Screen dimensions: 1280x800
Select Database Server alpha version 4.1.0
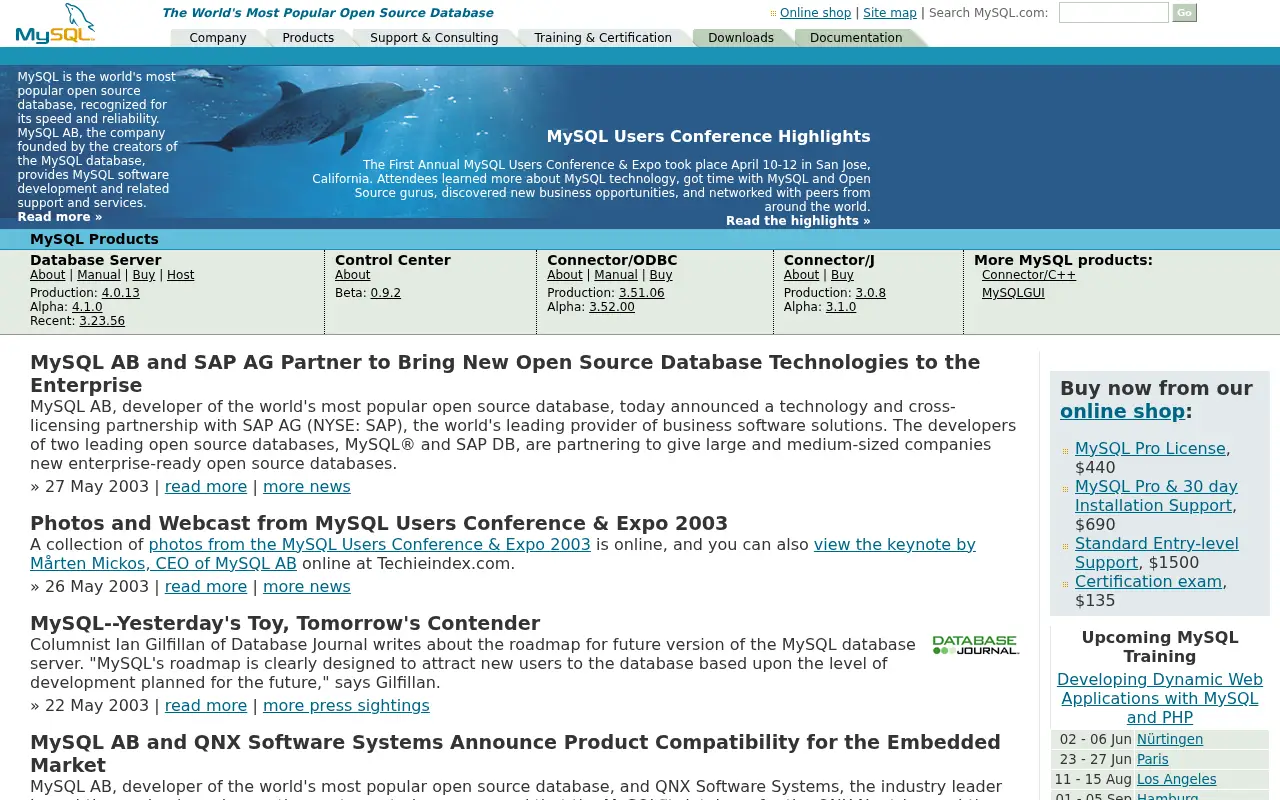(87, 307)
